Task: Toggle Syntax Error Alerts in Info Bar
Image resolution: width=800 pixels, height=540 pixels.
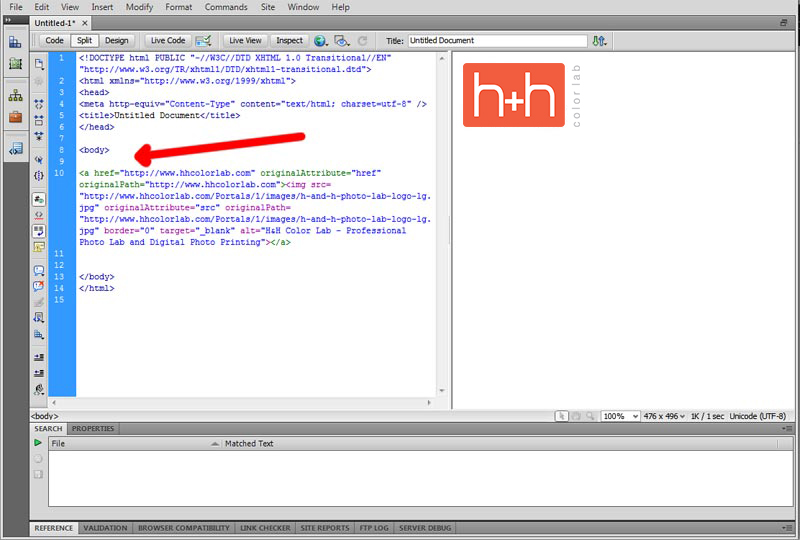Action: point(39,247)
